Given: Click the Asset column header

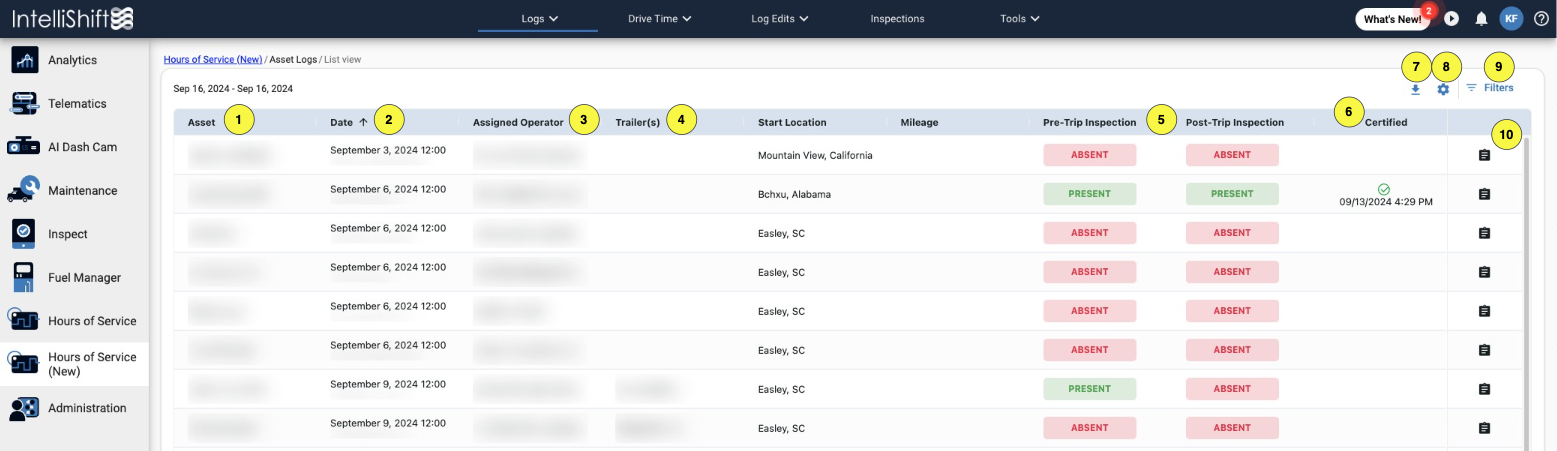Looking at the screenshot, I should (x=201, y=123).
